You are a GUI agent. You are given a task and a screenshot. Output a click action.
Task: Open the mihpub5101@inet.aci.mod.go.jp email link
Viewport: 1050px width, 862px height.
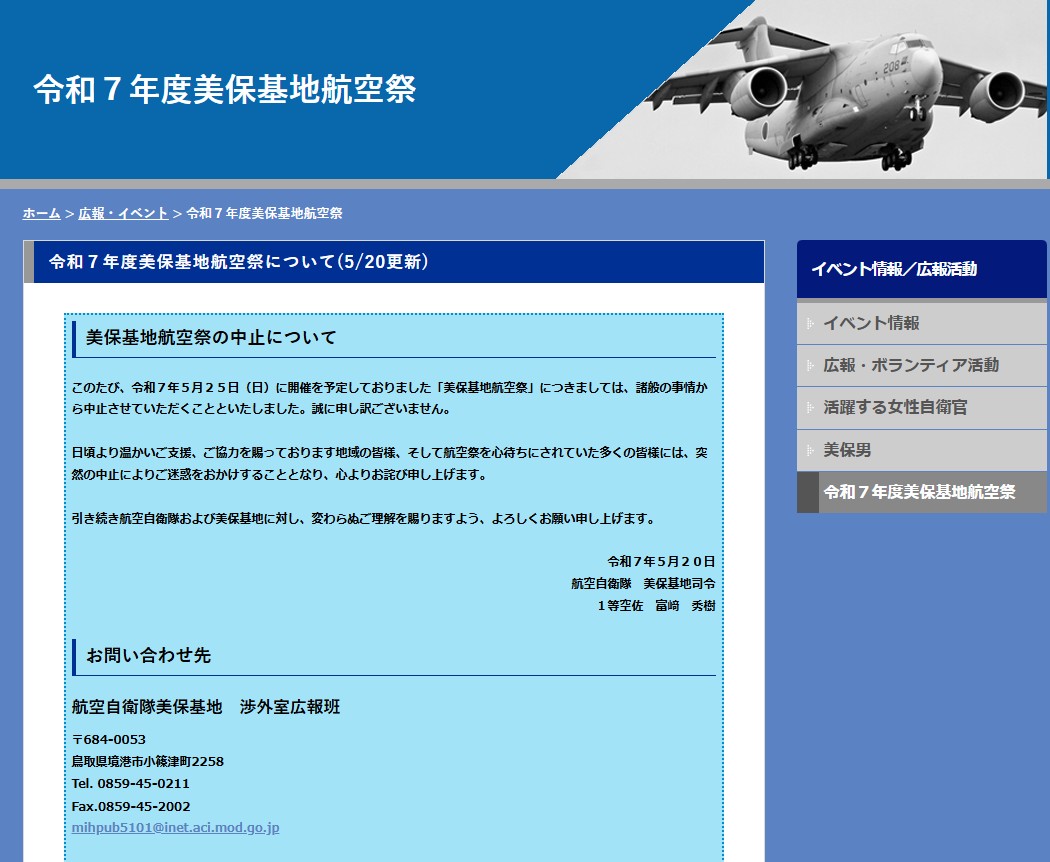175,828
